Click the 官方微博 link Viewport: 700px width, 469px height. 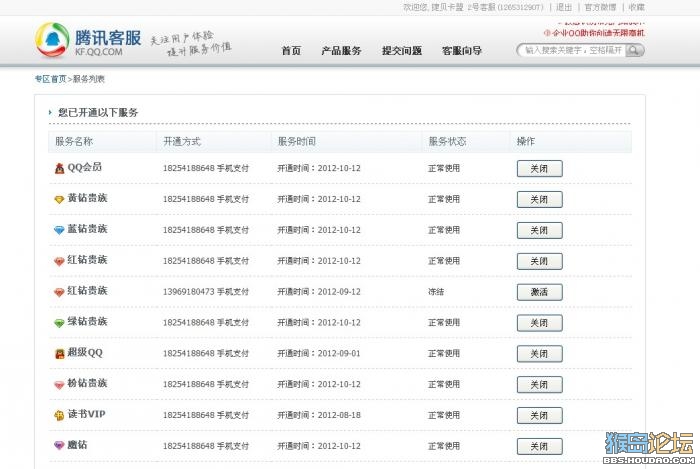600,7
